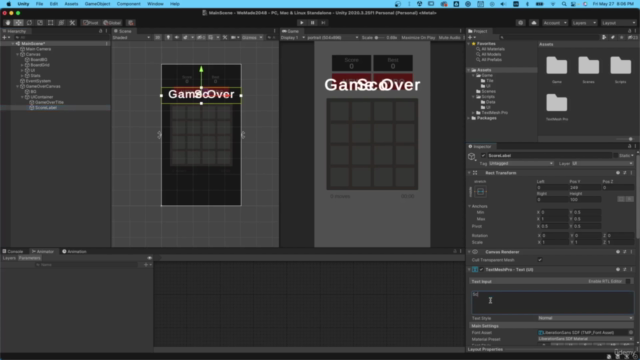Lock the Project panel

click(629, 31)
